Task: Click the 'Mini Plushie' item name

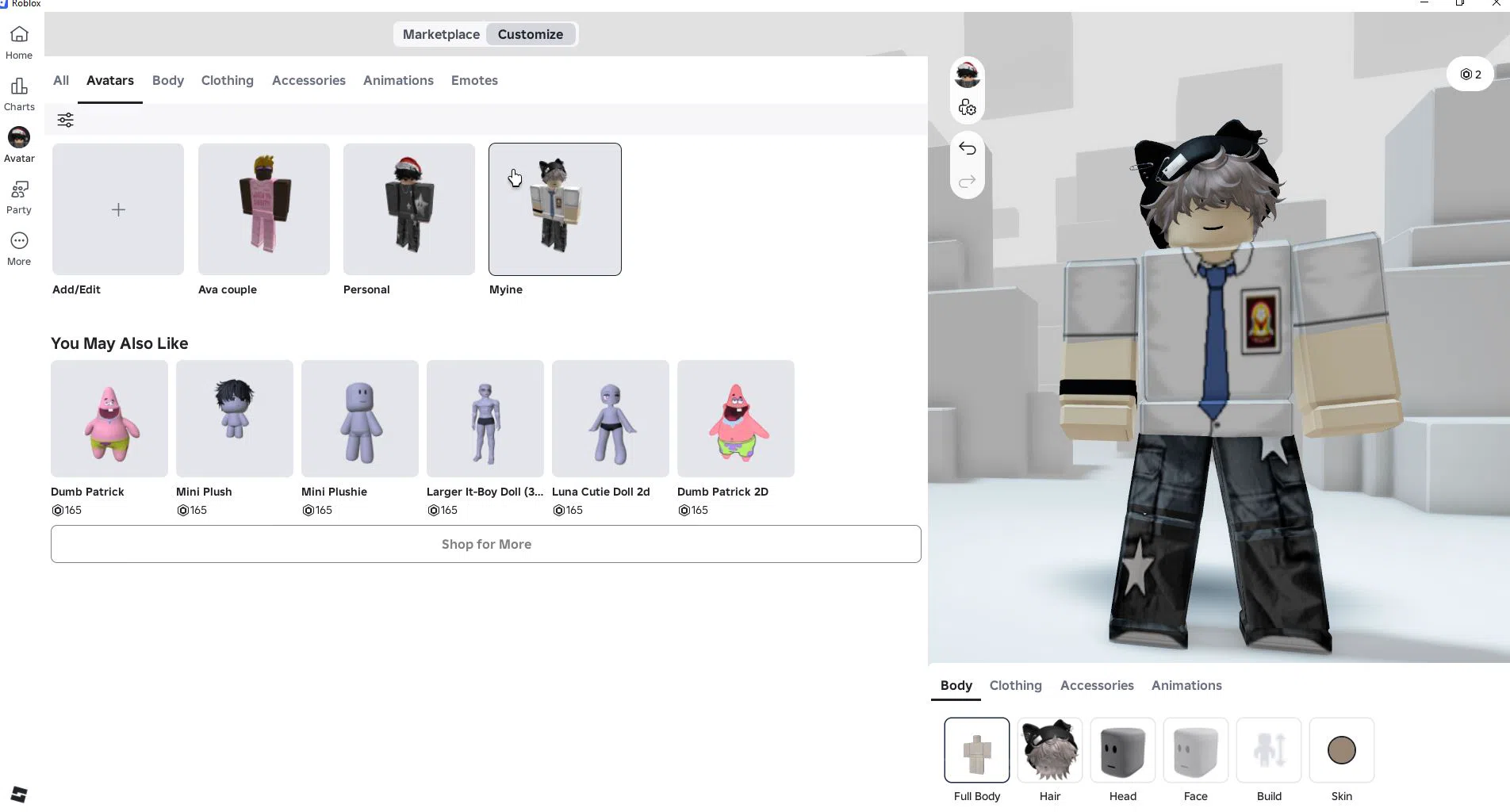Action: pos(334,492)
